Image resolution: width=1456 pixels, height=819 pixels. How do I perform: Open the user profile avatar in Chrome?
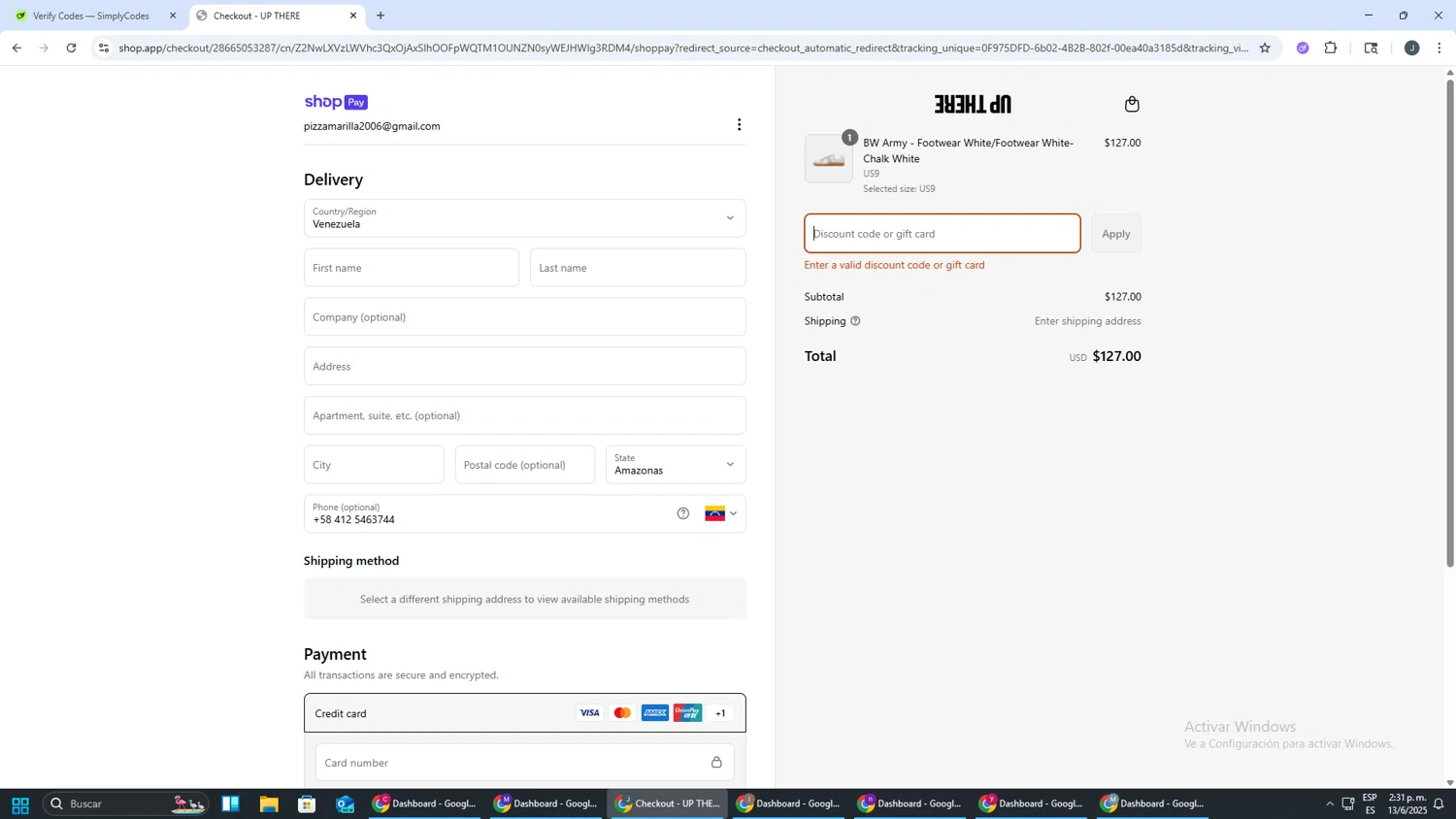1412,48
